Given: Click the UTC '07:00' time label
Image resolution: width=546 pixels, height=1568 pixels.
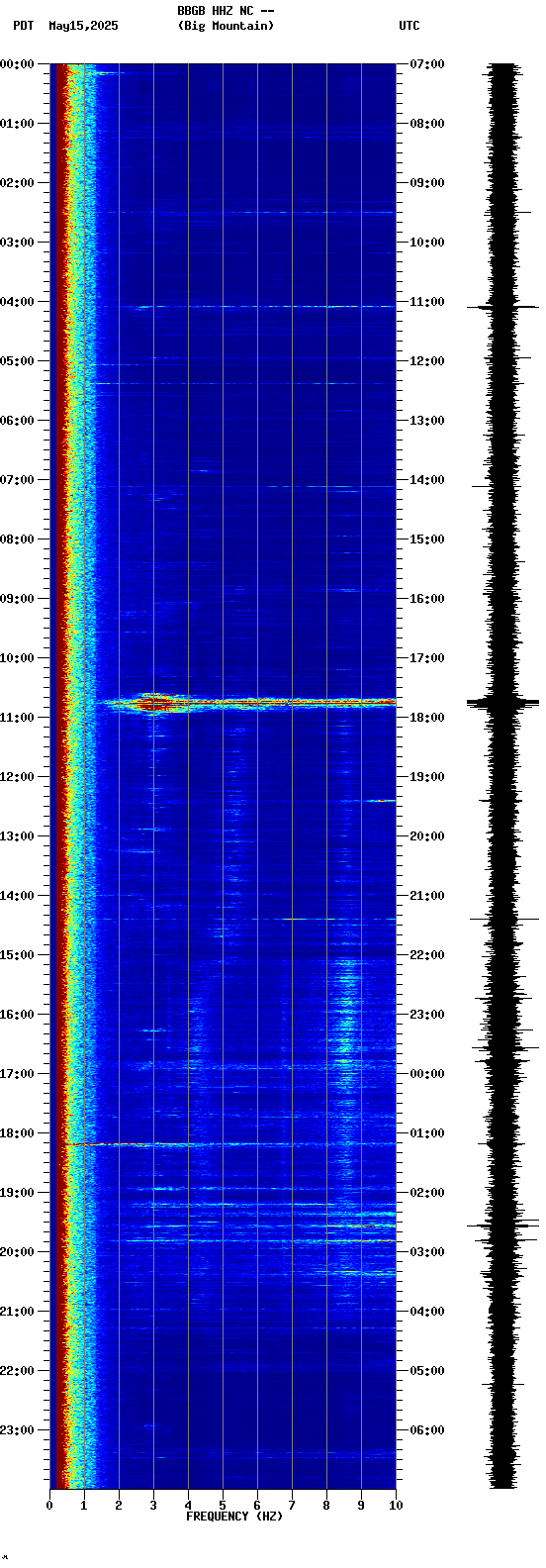Looking at the screenshot, I should tap(427, 64).
